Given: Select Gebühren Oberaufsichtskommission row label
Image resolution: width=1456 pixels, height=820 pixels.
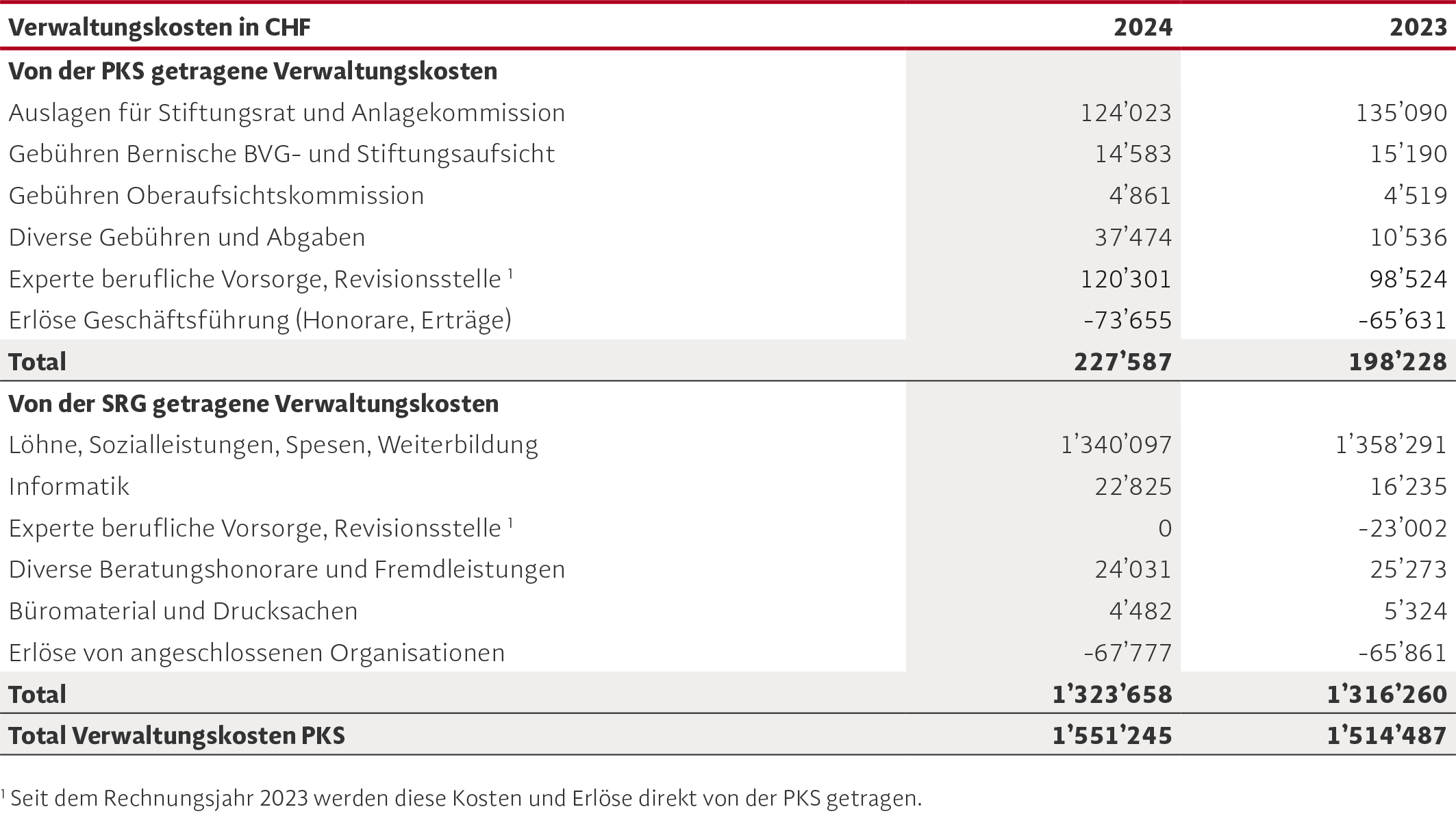Looking at the screenshot, I should (x=216, y=196).
